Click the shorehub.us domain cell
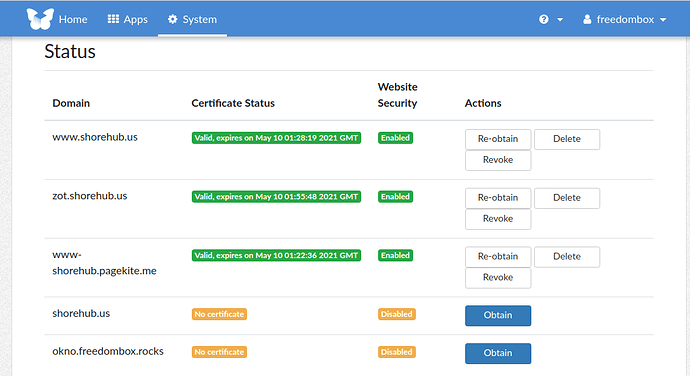Screen dimensions: 690x376 (81, 313)
